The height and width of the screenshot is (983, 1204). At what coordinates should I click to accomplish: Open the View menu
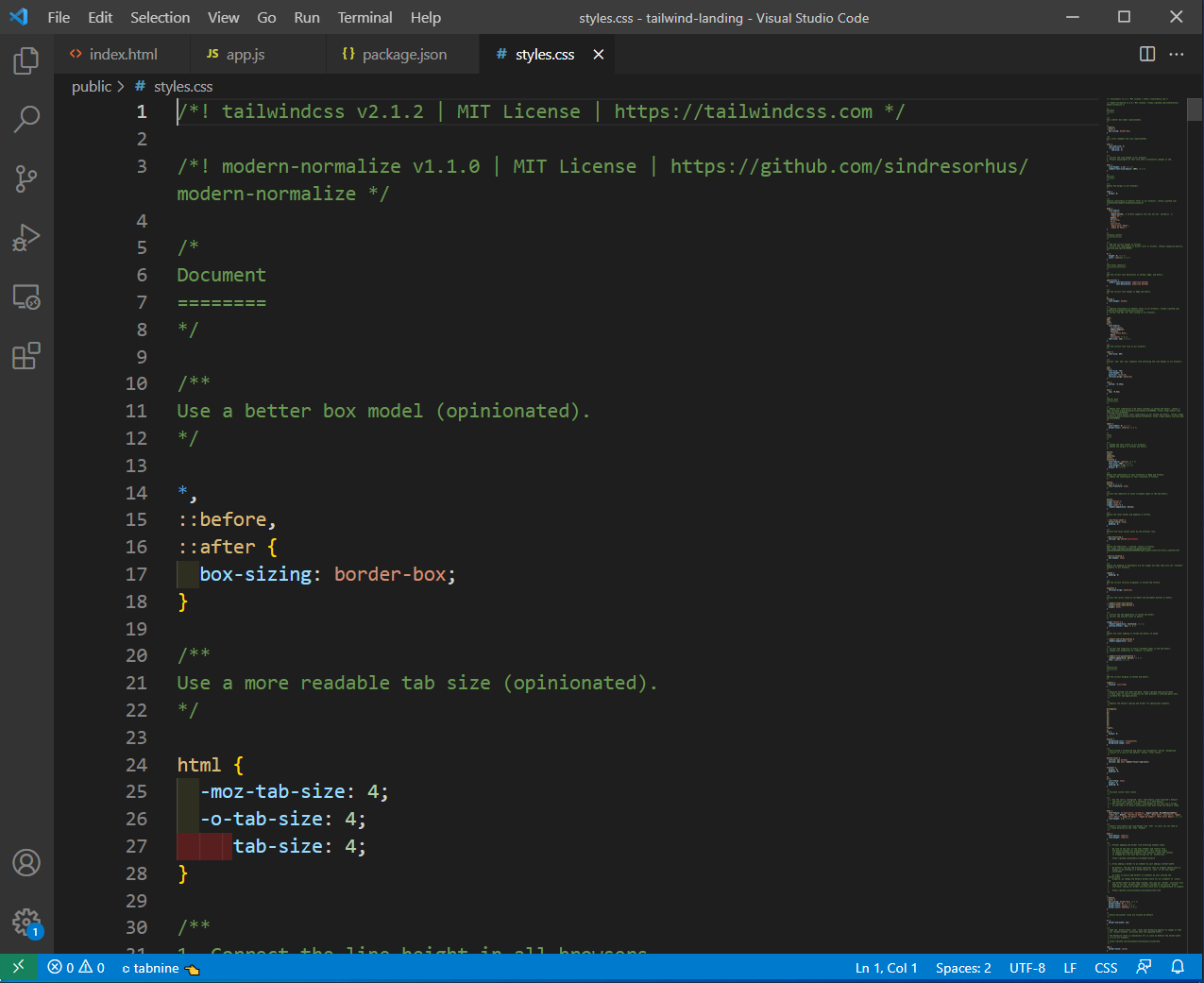(223, 17)
